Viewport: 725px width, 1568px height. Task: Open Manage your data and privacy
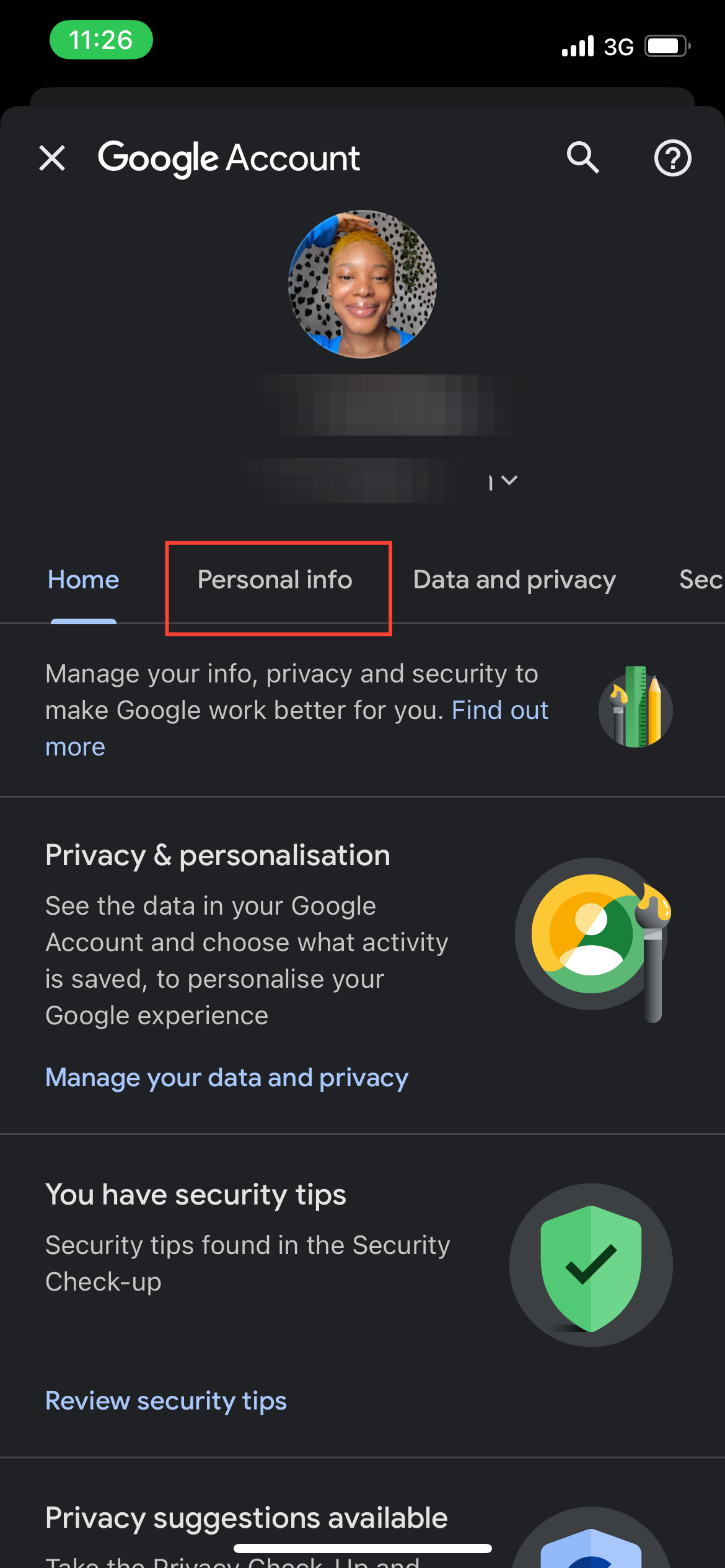226,1078
